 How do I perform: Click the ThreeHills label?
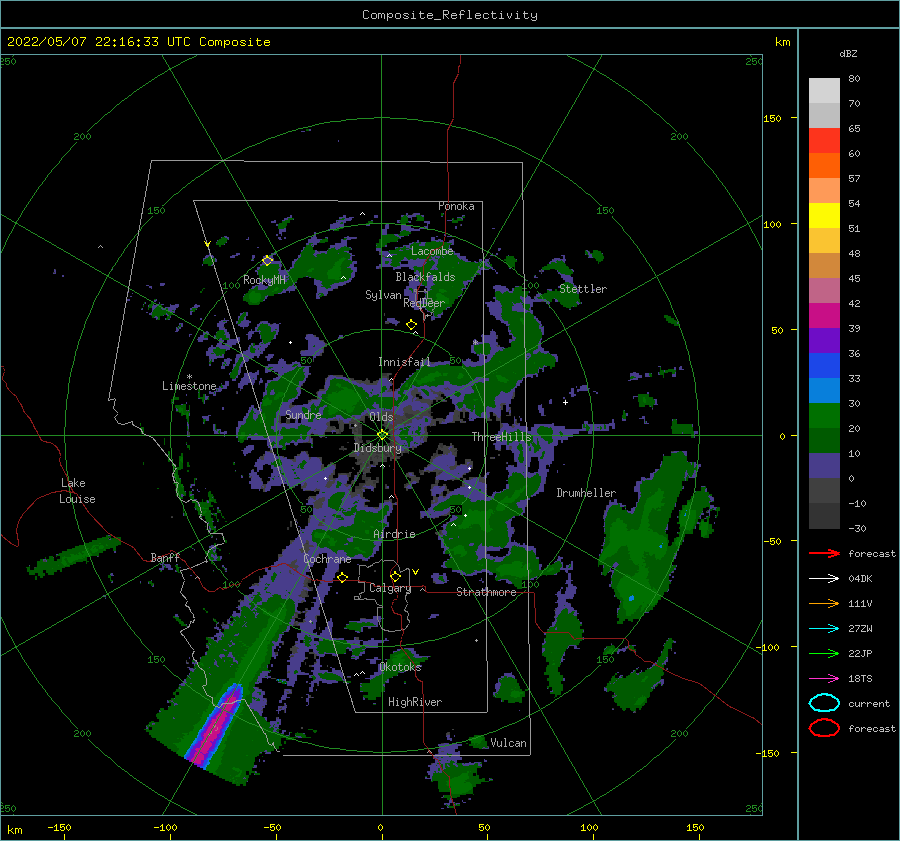pos(502,437)
